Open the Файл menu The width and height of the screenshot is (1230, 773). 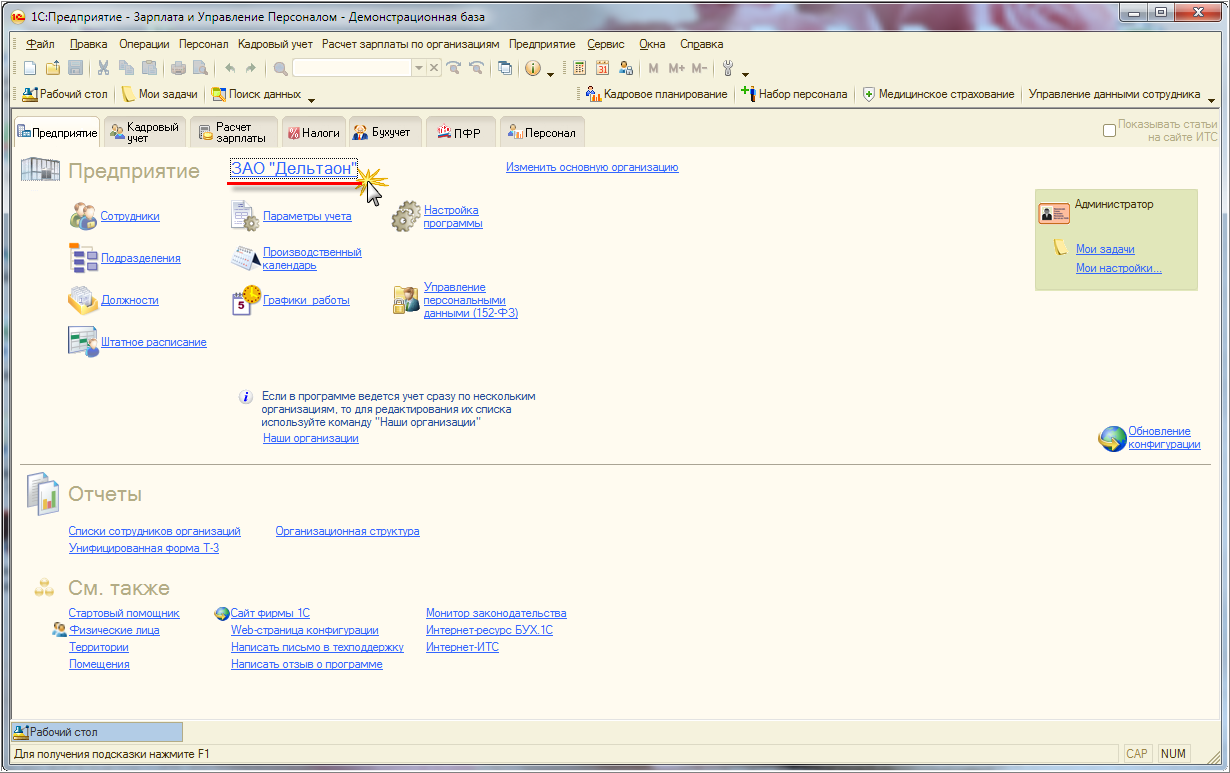pos(40,44)
